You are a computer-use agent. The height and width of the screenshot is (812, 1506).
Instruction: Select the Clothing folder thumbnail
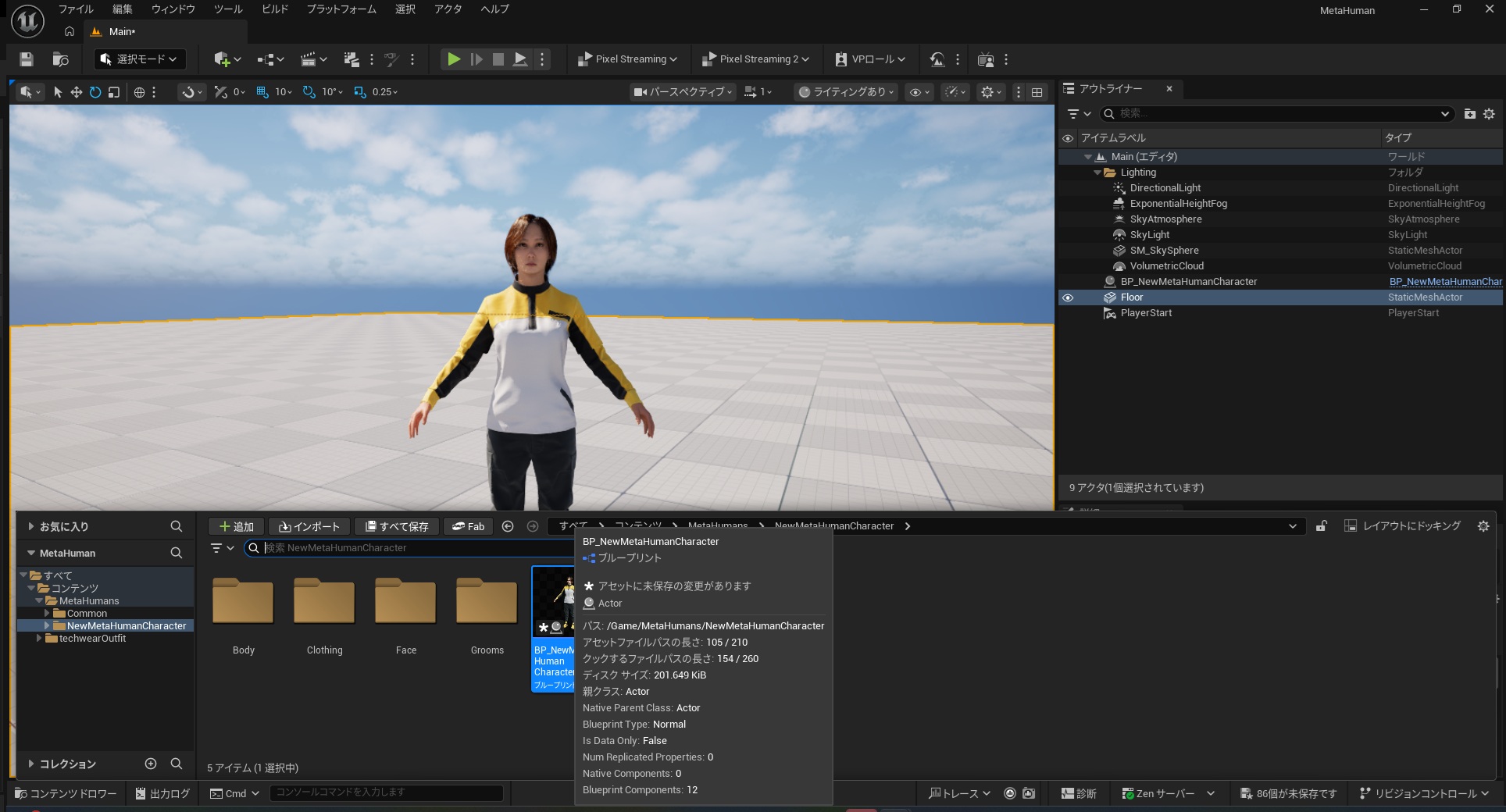[x=324, y=601]
